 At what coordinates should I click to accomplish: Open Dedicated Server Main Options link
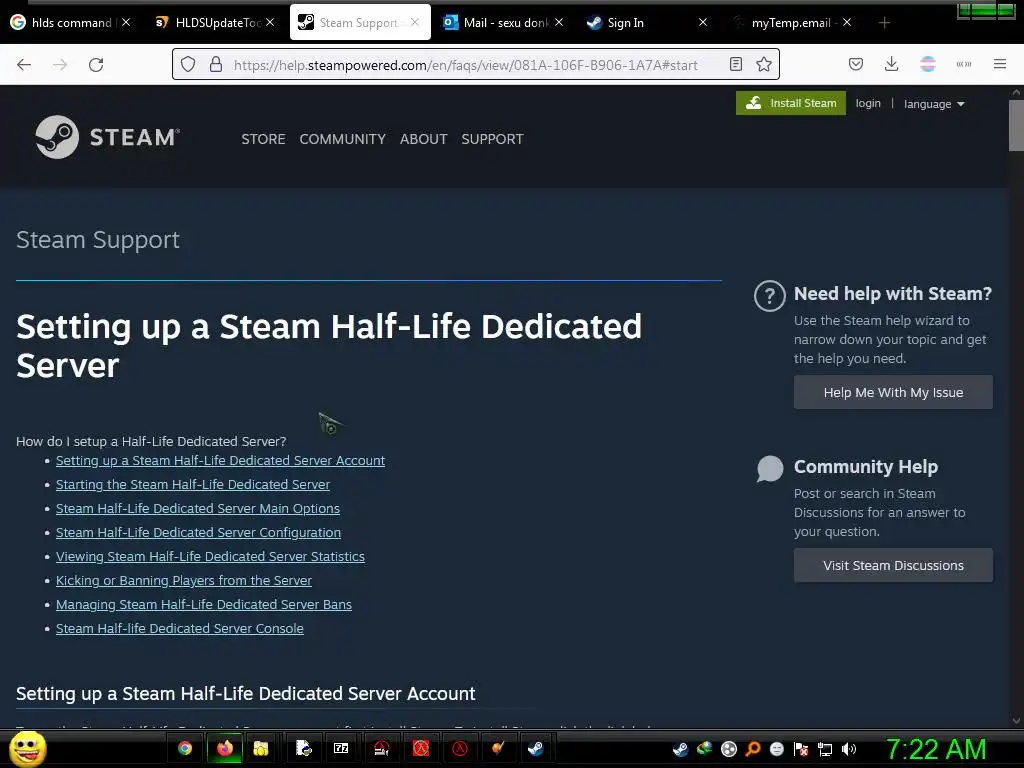coord(197,508)
